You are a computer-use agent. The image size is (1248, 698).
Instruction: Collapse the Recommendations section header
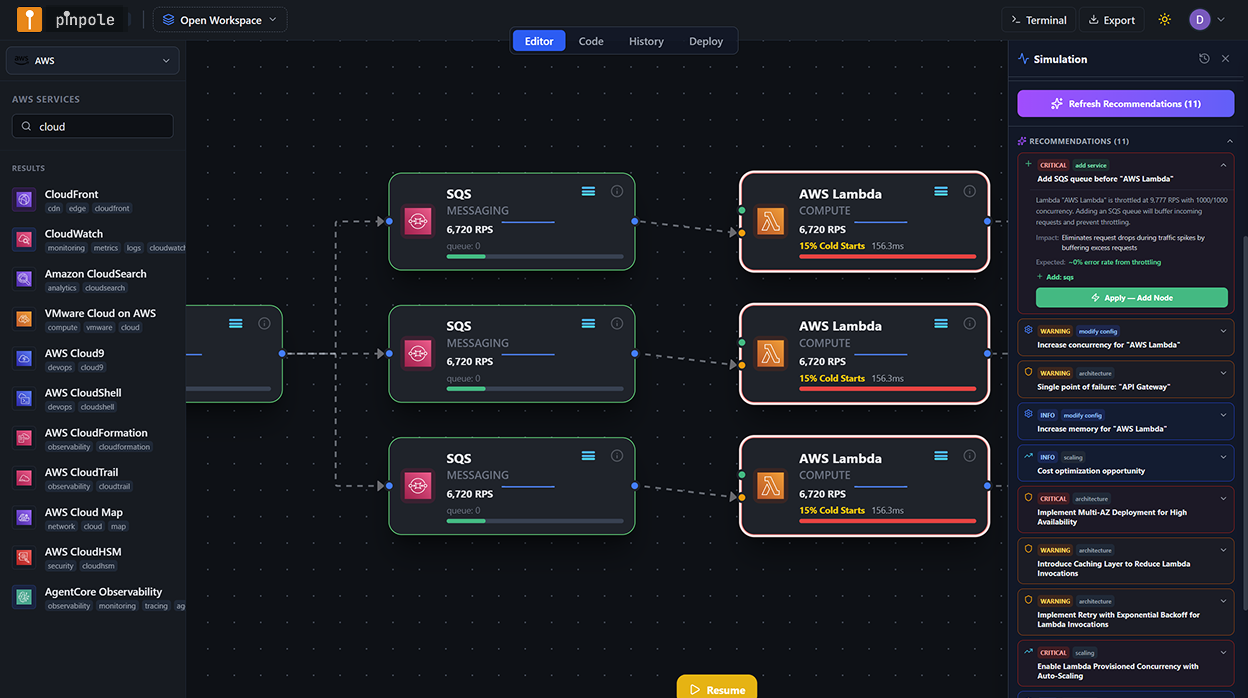pyautogui.click(x=1229, y=141)
